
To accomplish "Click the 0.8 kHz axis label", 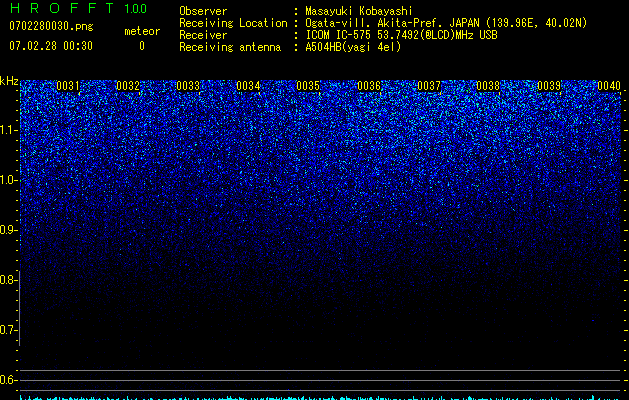I will coord(9,280).
